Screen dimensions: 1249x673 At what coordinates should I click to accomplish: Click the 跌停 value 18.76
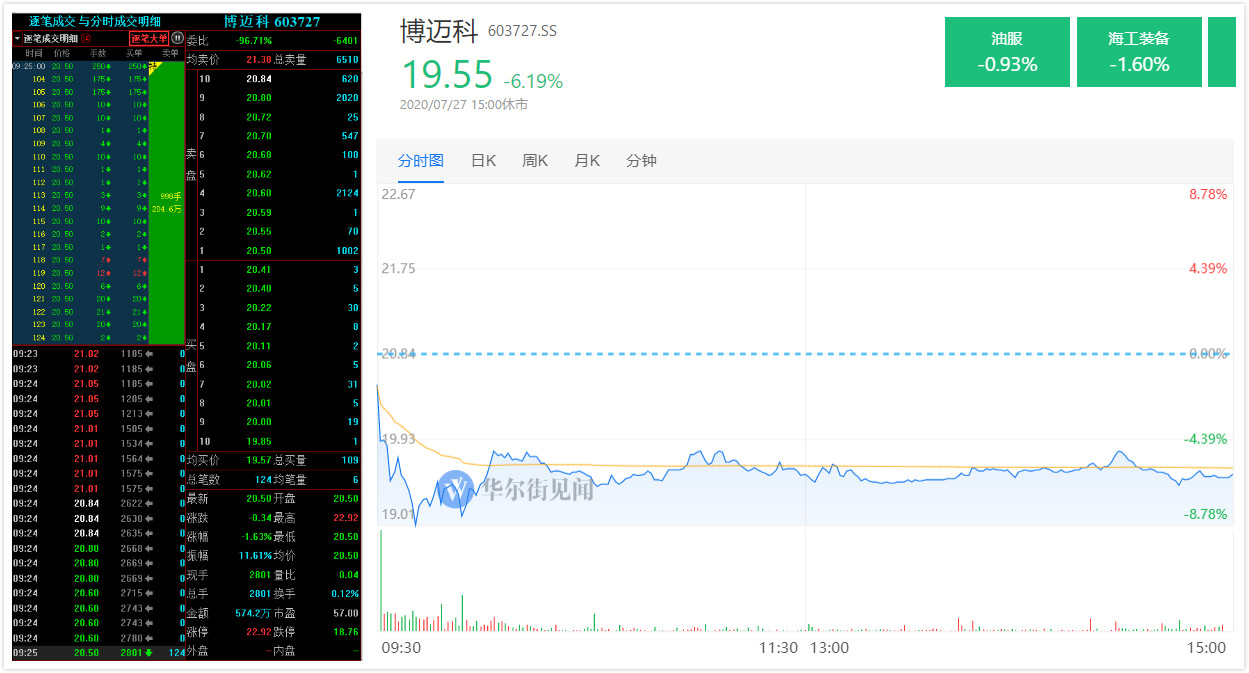tap(346, 631)
